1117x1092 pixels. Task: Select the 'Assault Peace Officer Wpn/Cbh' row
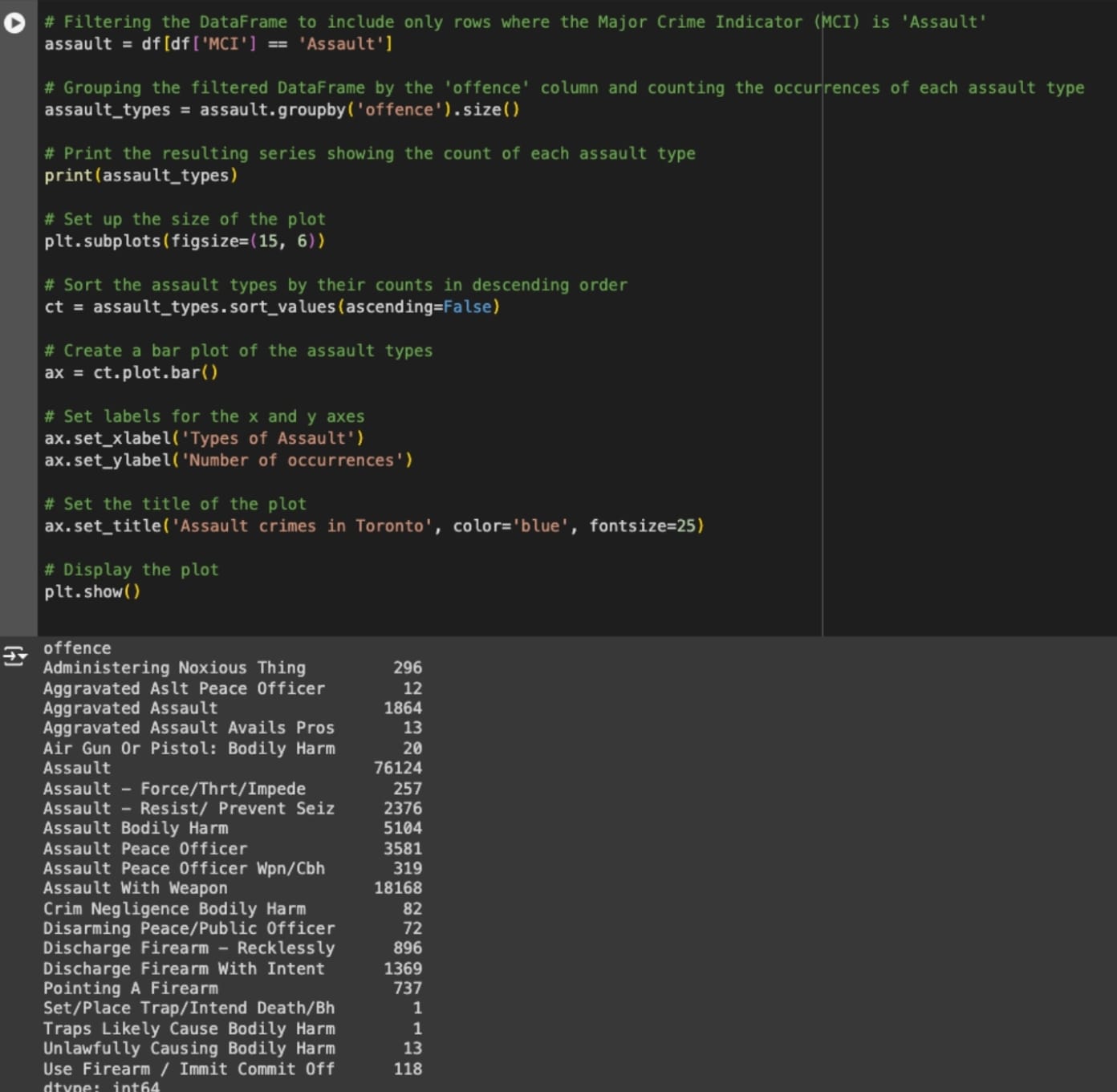click(233, 869)
